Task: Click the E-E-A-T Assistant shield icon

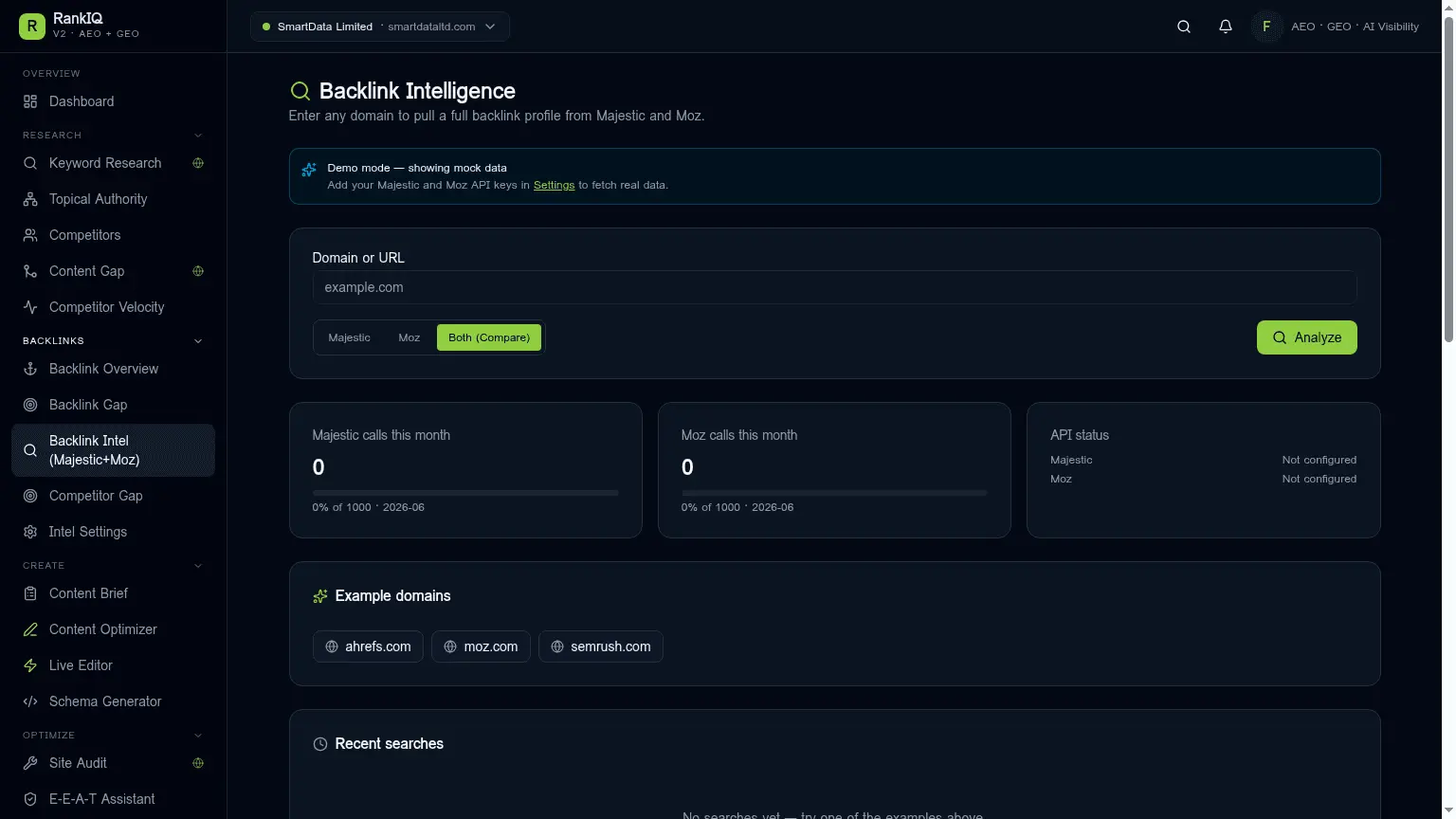Action: (x=30, y=799)
